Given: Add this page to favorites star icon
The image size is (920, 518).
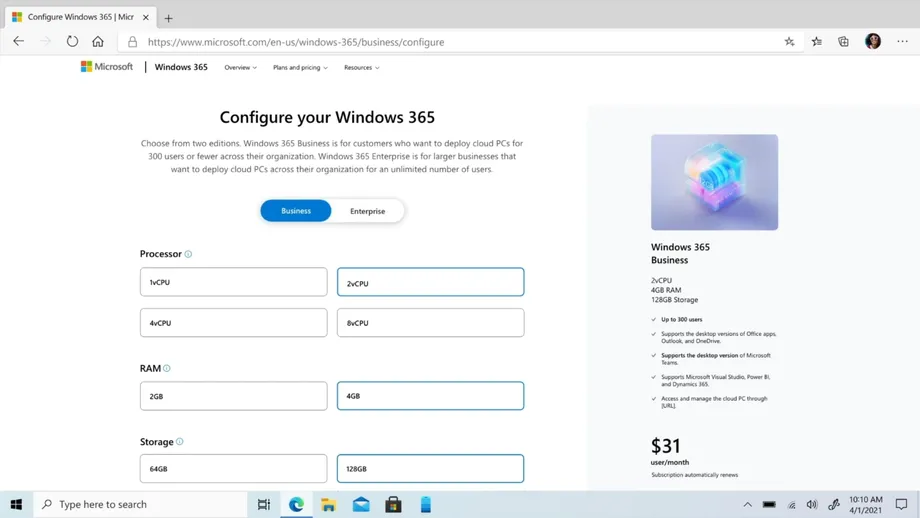Looking at the screenshot, I should point(790,42).
